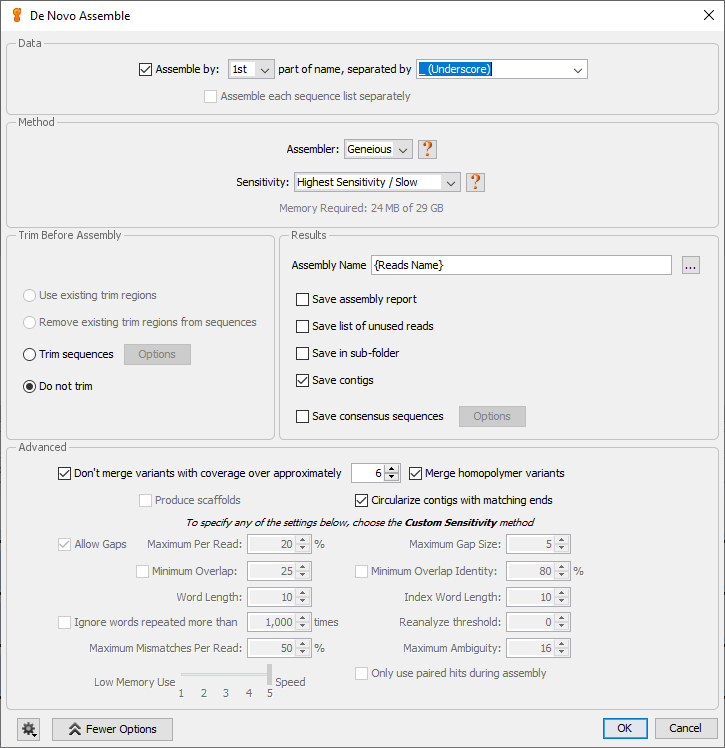This screenshot has height=748, width=725.
Task: Click the Word Length value field
Action: point(271,597)
